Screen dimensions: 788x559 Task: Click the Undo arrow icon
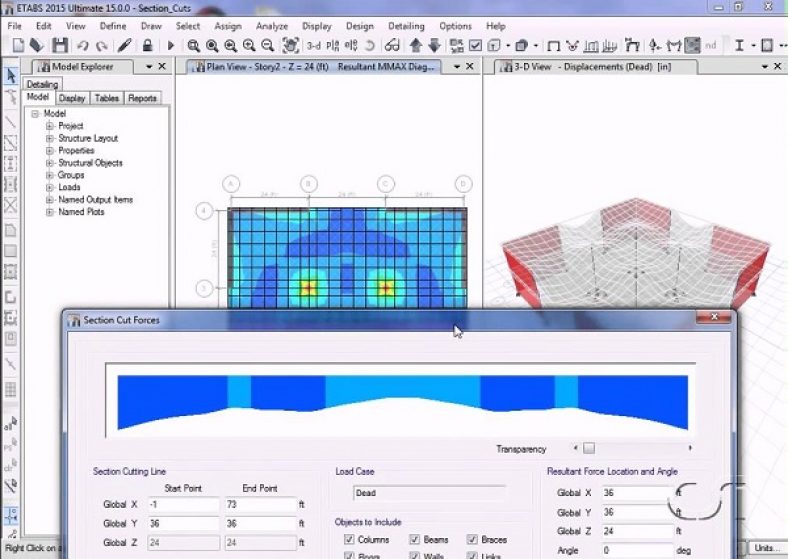[83, 46]
